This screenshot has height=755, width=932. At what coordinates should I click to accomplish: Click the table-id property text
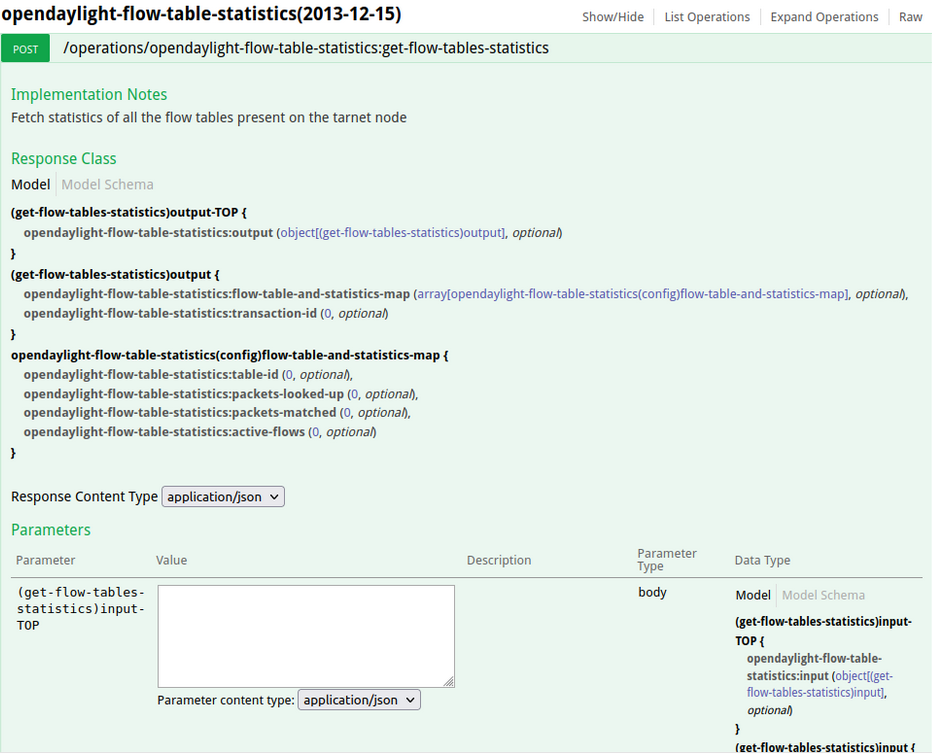click(151, 375)
